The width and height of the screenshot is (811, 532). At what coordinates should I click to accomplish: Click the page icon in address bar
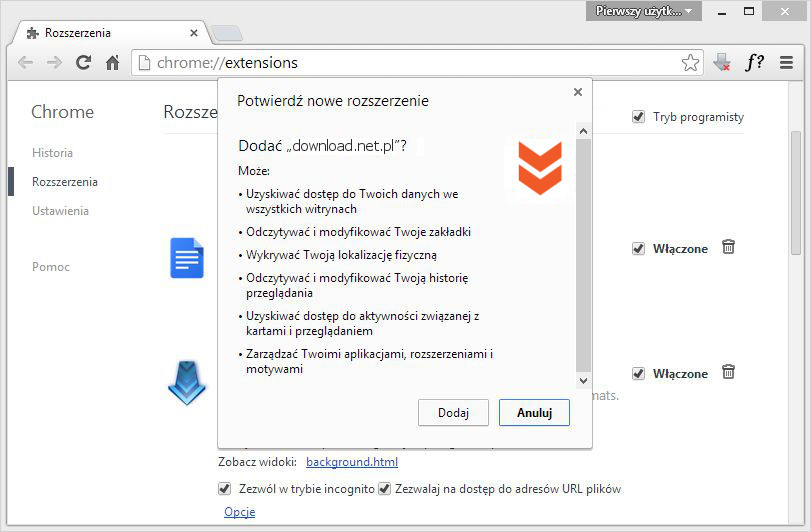pyautogui.click(x=144, y=63)
